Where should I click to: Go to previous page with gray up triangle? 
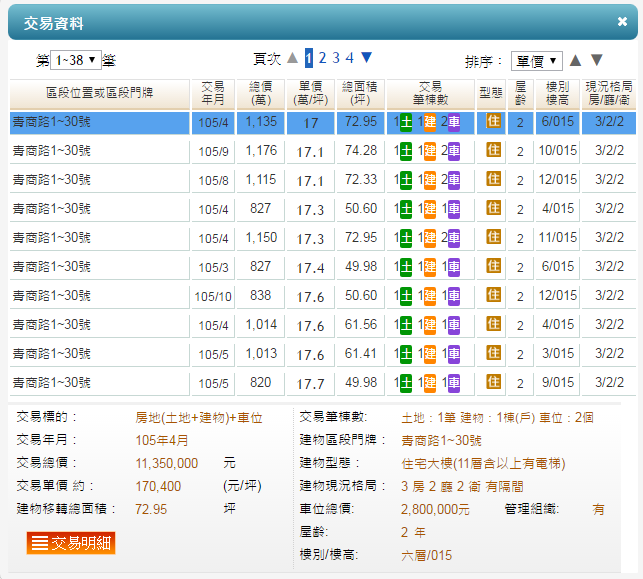pyautogui.click(x=292, y=58)
